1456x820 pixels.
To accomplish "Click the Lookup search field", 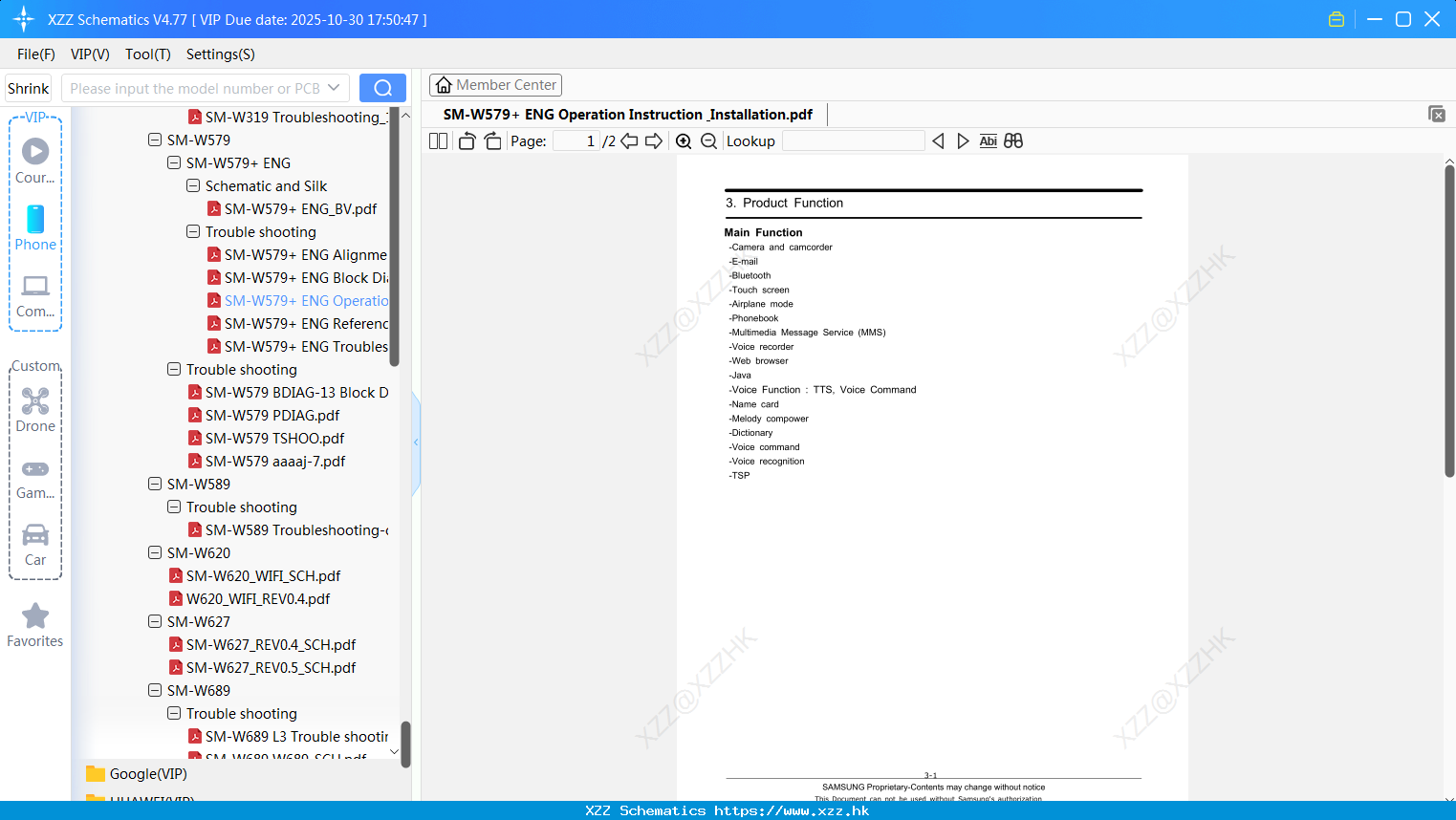I will click(854, 140).
